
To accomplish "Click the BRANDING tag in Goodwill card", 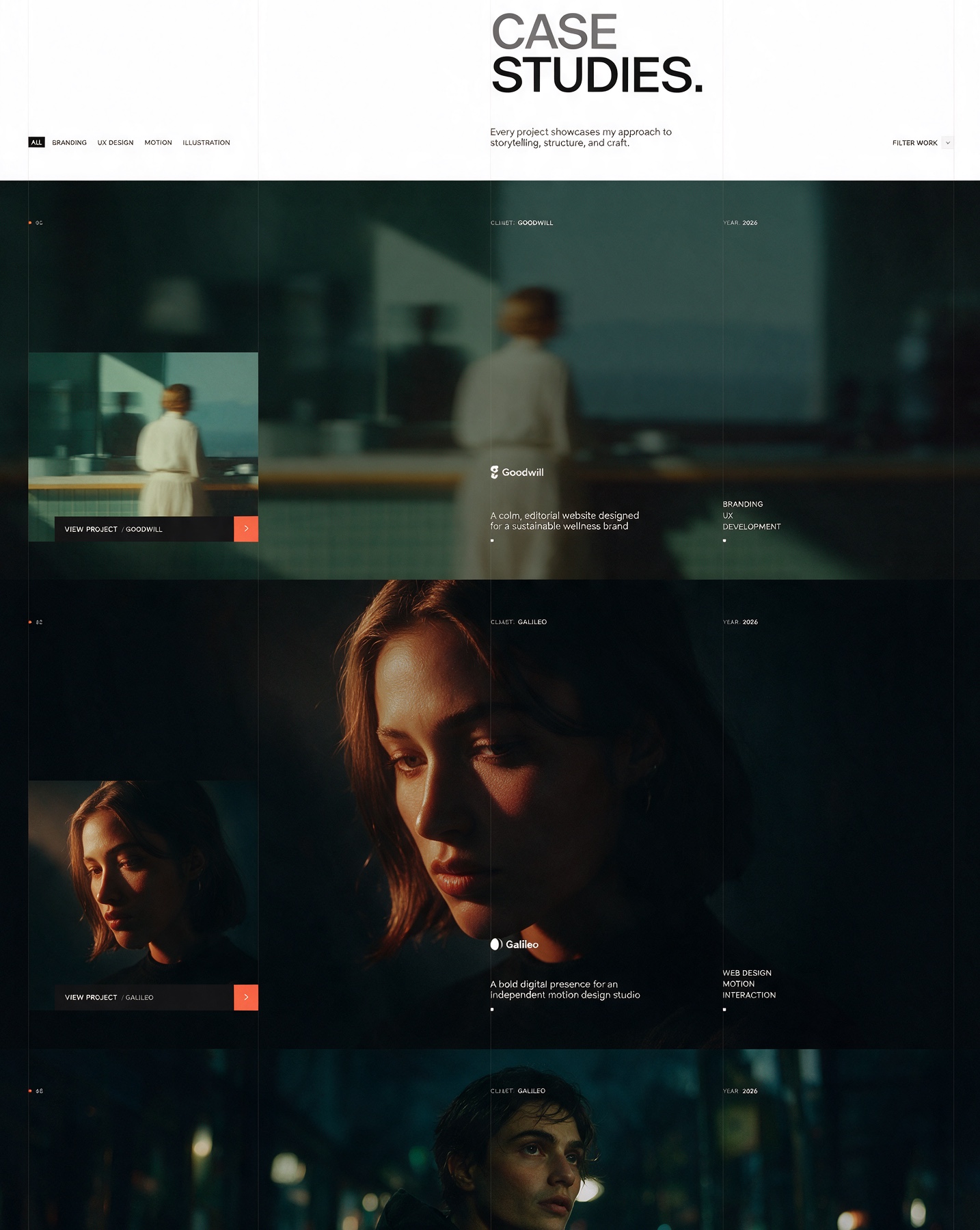I will (743, 504).
